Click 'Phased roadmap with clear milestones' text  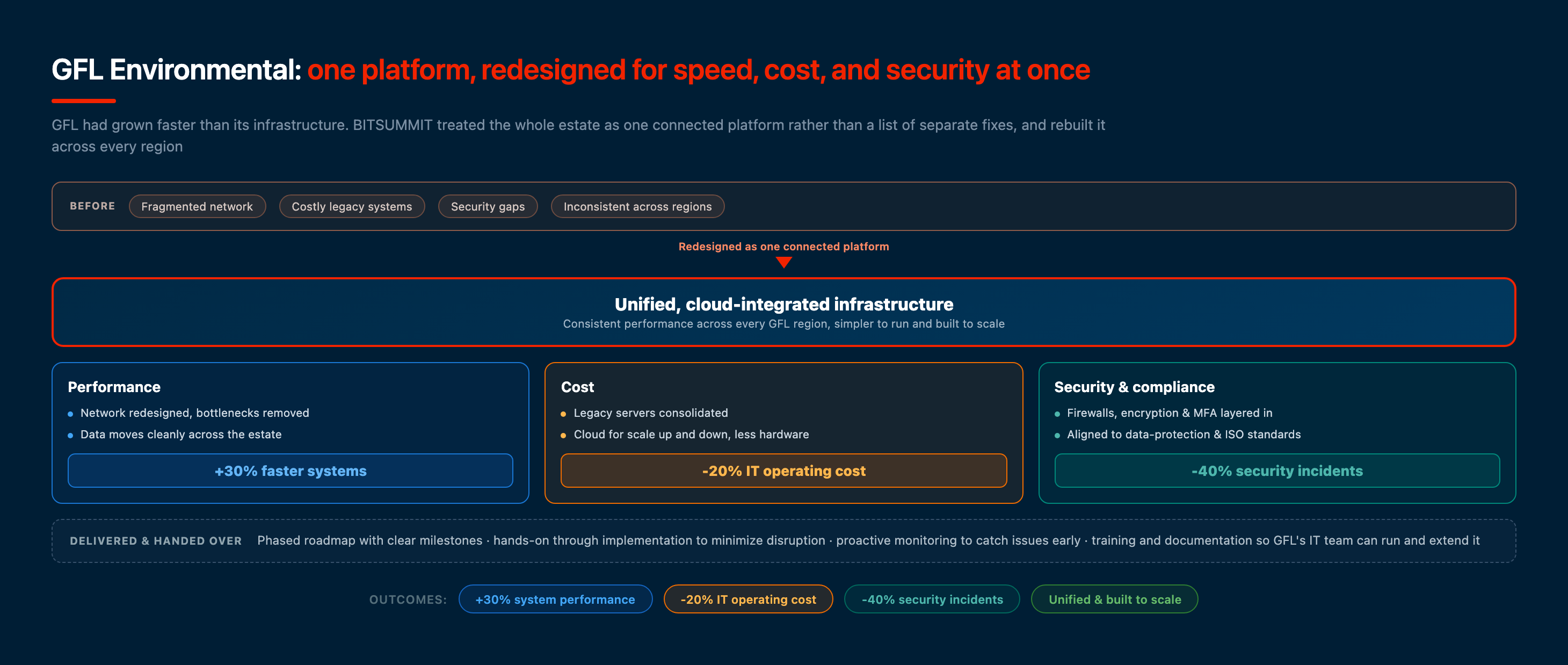pyautogui.click(x=369, y=541)
